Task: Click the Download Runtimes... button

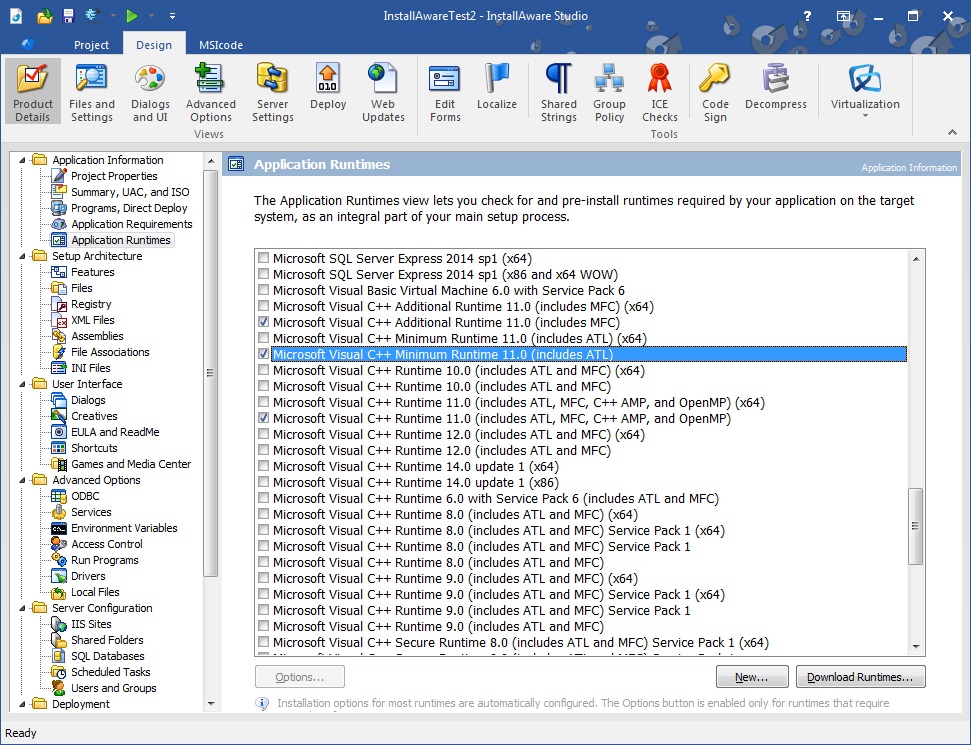Action: [x=860, y=677]
